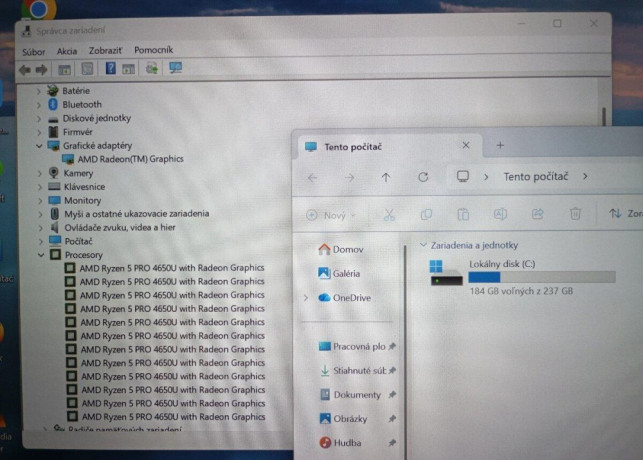Expand the chevron after Tento počítač breadcrumb
The height and width of the screenshot is (460, 643).
pos(585,176)
